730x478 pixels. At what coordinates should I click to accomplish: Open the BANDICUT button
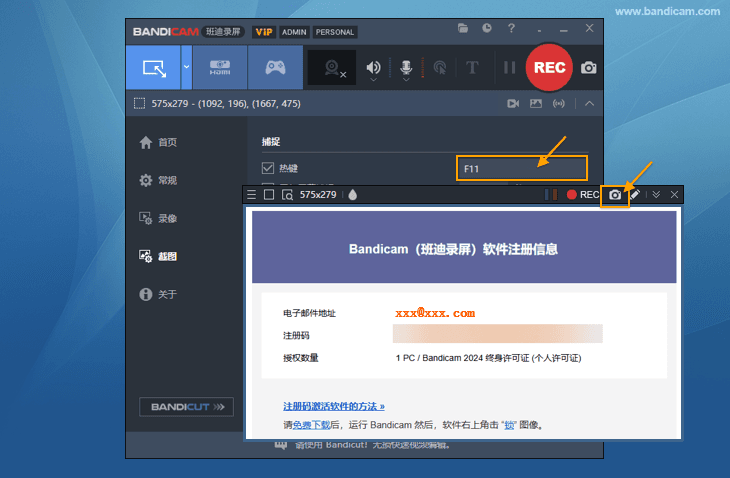point(186,407)
